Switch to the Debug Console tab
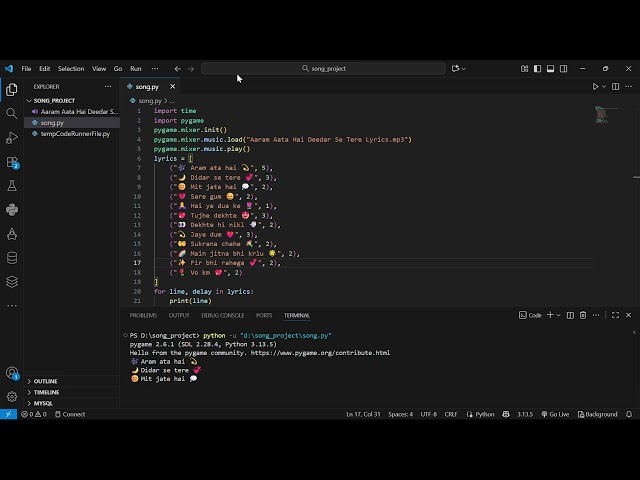This screenshot has height=480, width=640. pos(223,316)
